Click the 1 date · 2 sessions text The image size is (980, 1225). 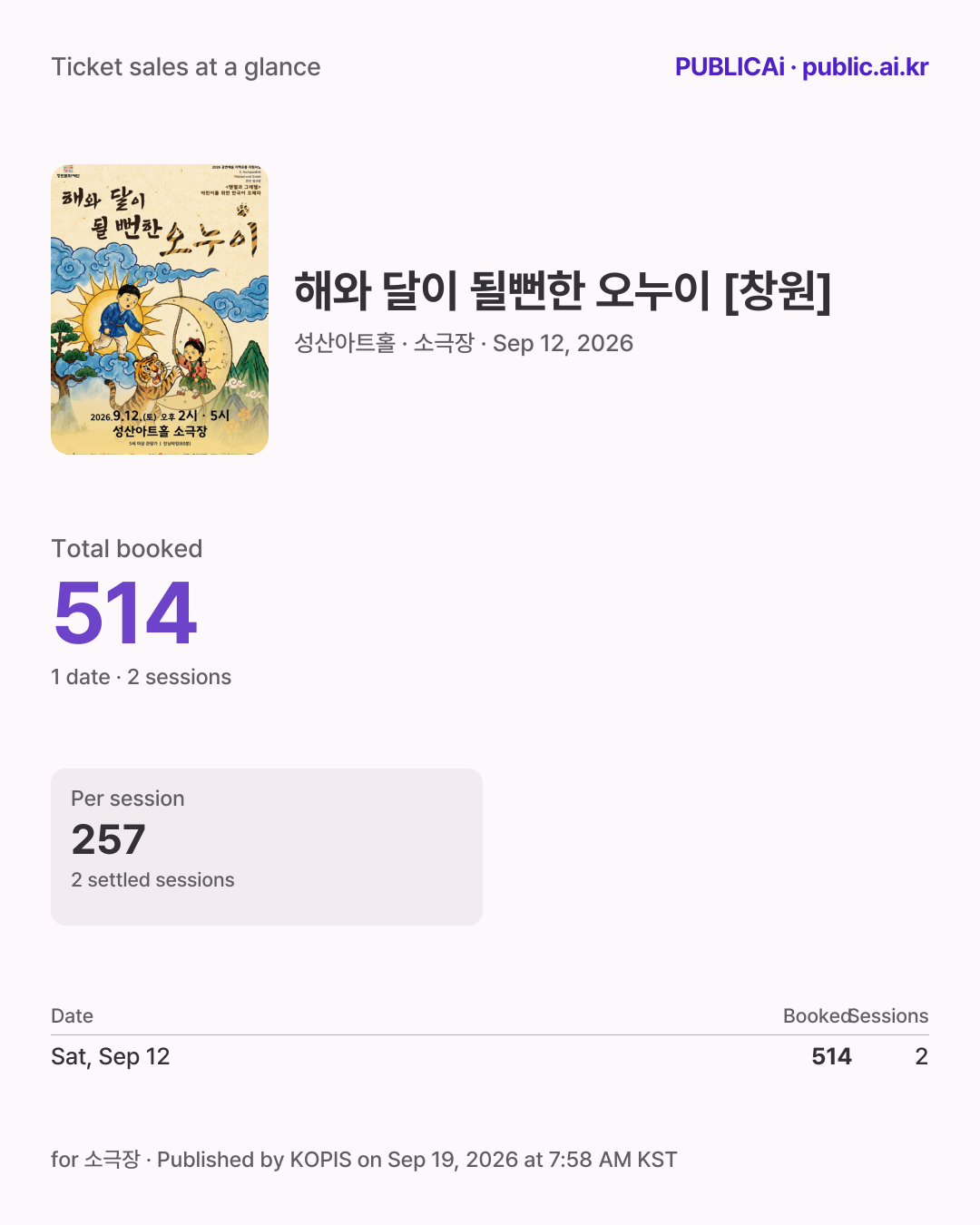142,677
